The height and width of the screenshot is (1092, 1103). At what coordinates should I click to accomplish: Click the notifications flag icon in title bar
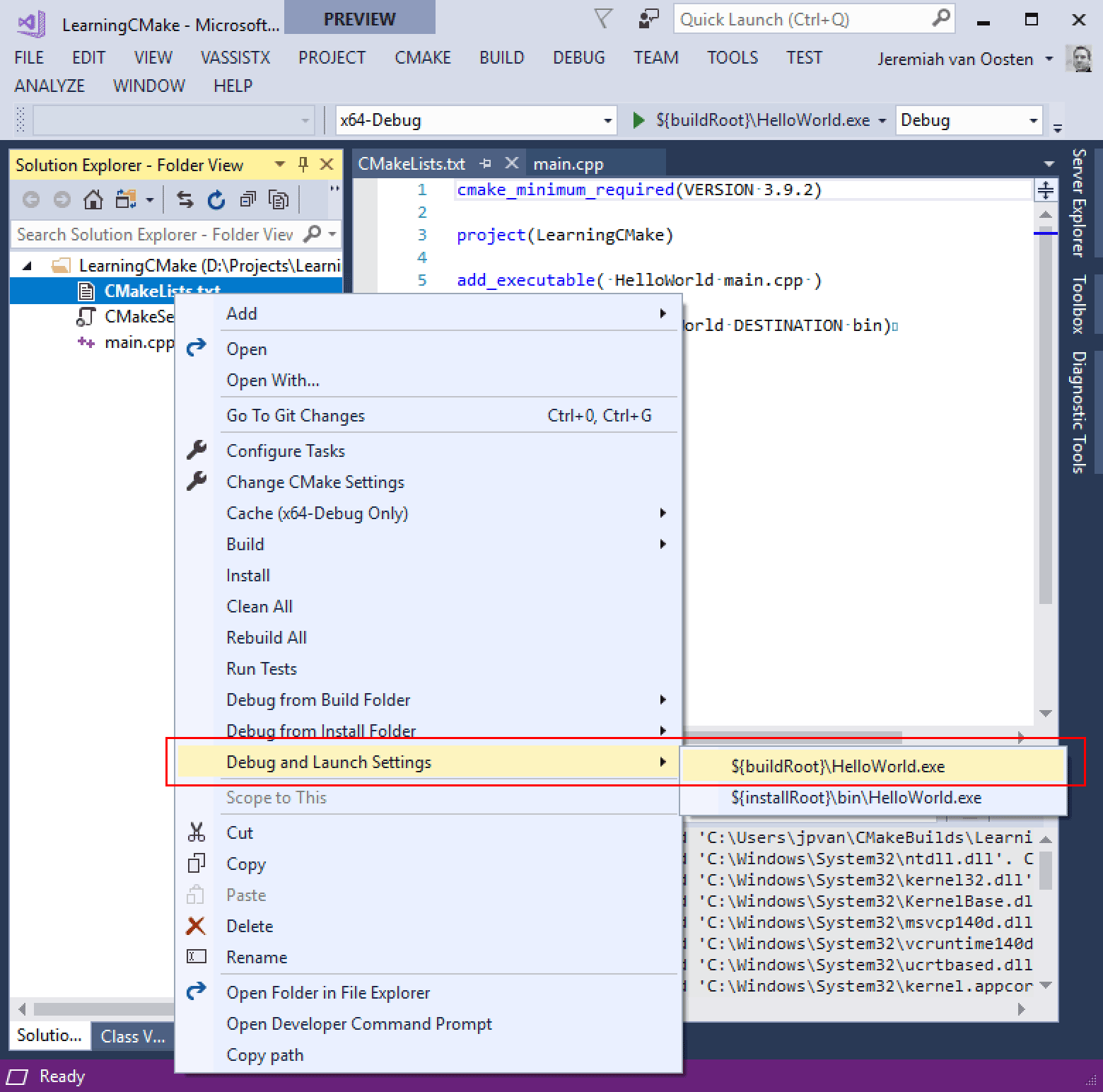(602, 19)
